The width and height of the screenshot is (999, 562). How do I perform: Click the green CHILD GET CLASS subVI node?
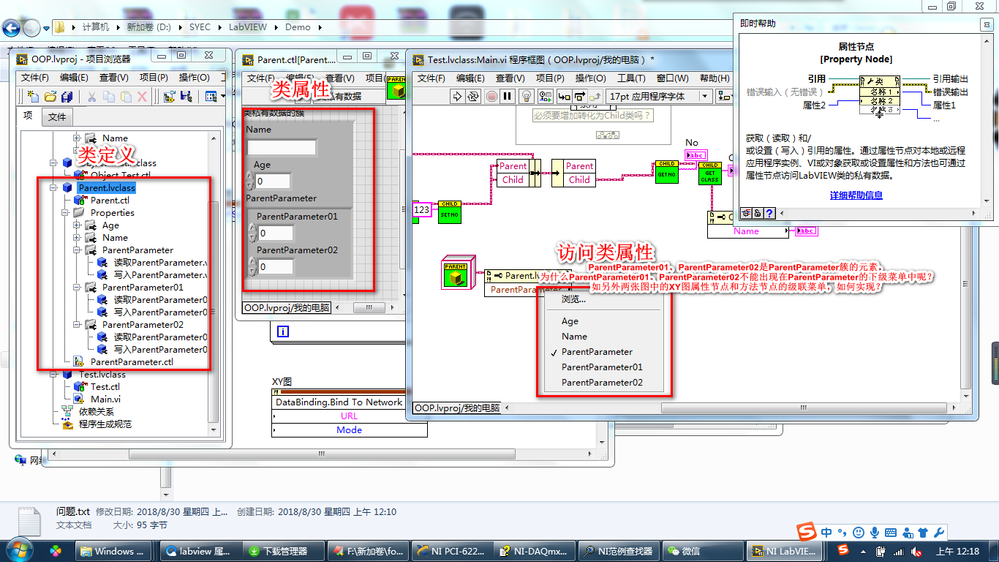(710, 173)
